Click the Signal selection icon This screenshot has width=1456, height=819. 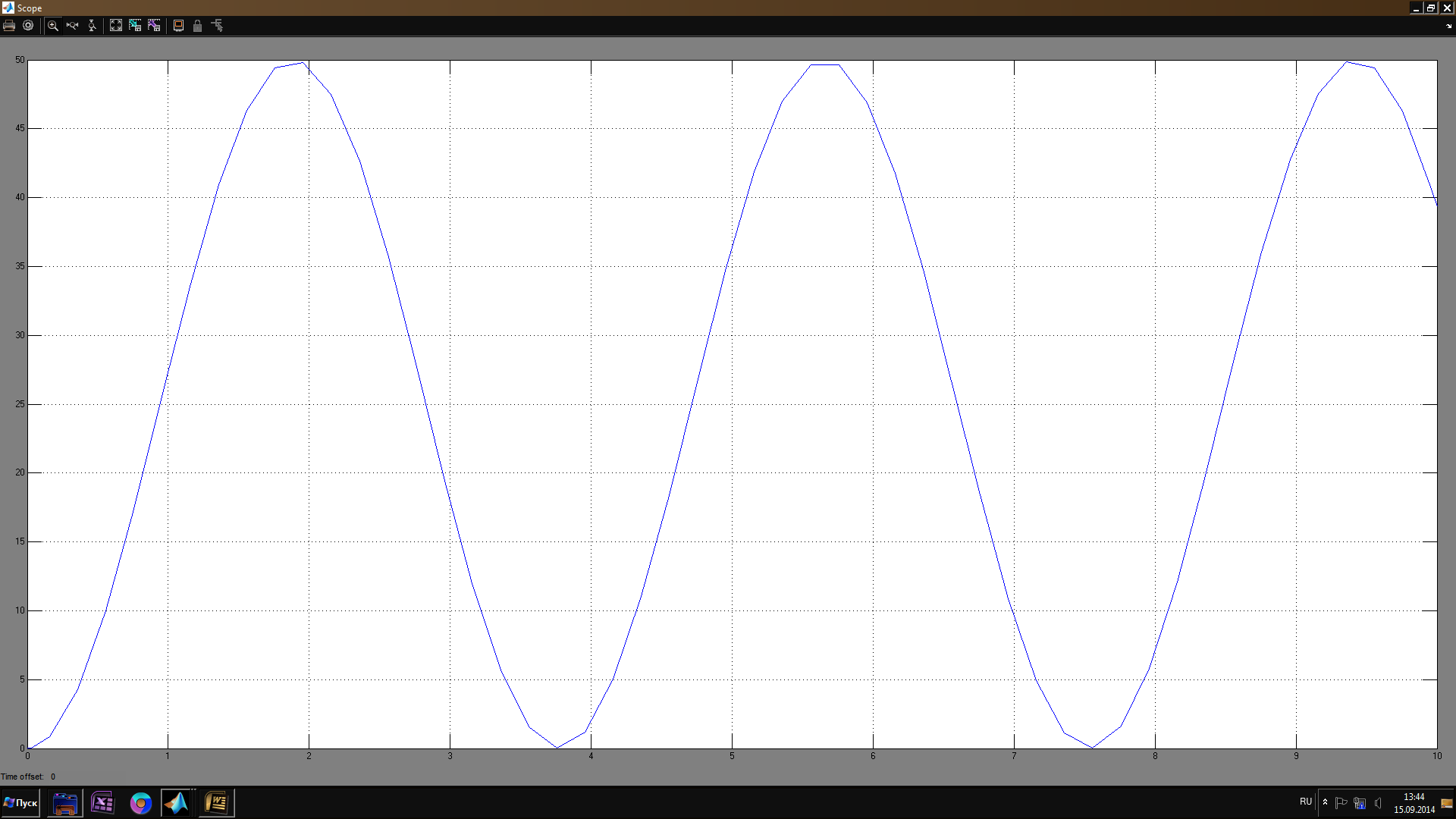[x=217, y=26]
